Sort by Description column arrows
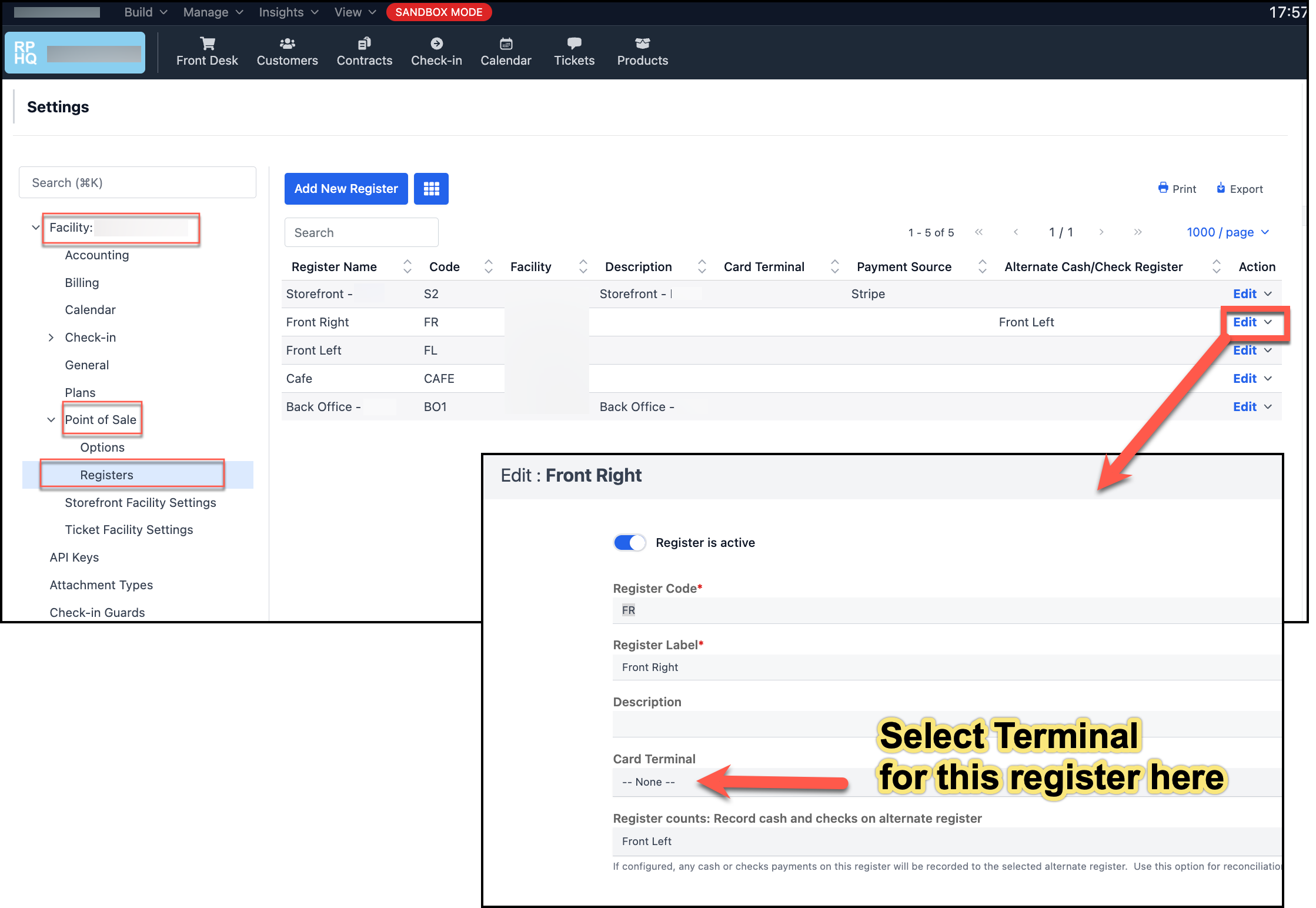Viewport: 1316px width, 908px height. click(x=702, y=267)
